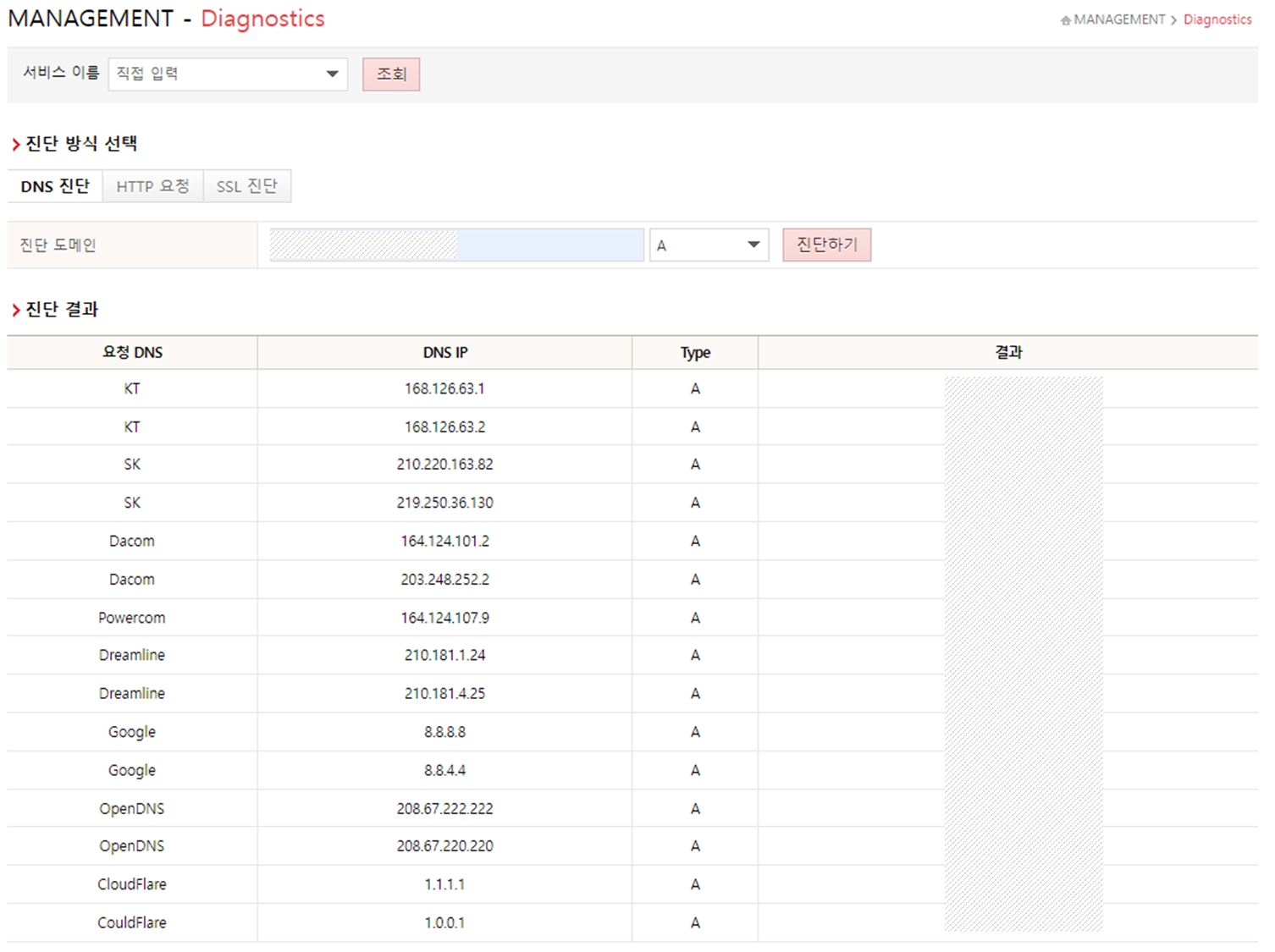This screenshot has width=1275, height=952.
Task: Click red chevron beside 진단 결과
Action: click(x=16, y=311)
